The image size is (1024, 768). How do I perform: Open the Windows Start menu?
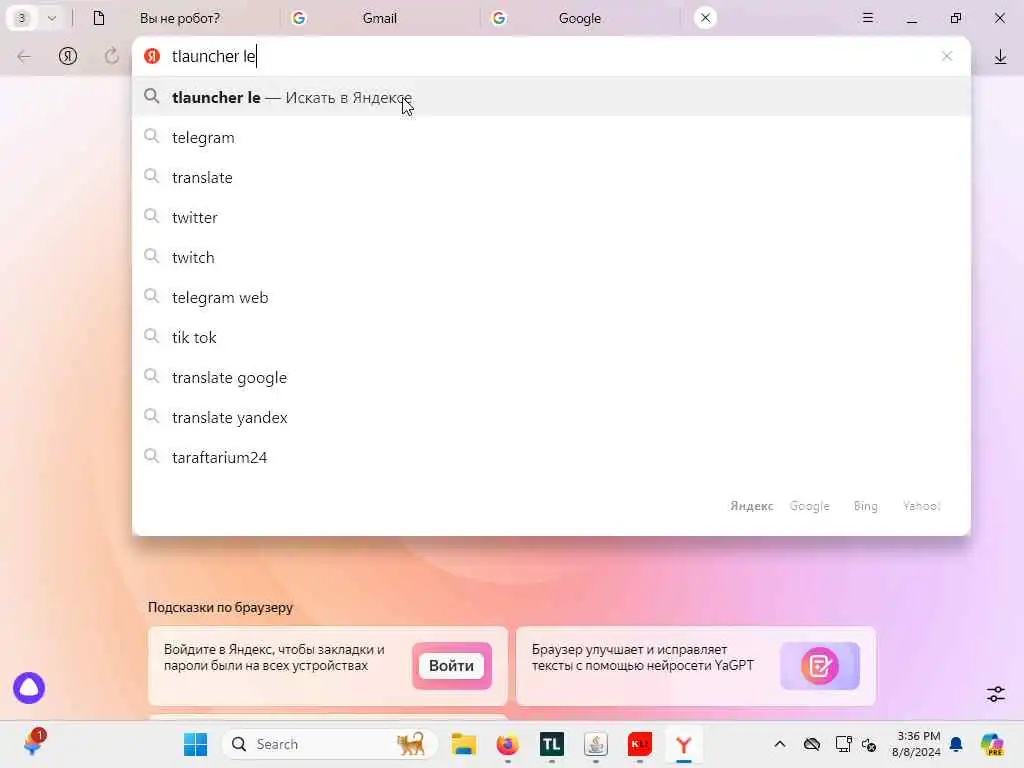(x=195, y=744)
